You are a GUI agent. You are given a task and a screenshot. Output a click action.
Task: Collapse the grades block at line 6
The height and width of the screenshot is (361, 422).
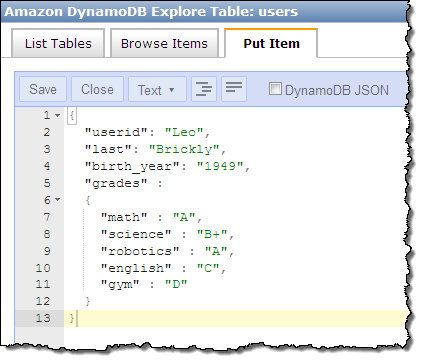pos(57,200)
